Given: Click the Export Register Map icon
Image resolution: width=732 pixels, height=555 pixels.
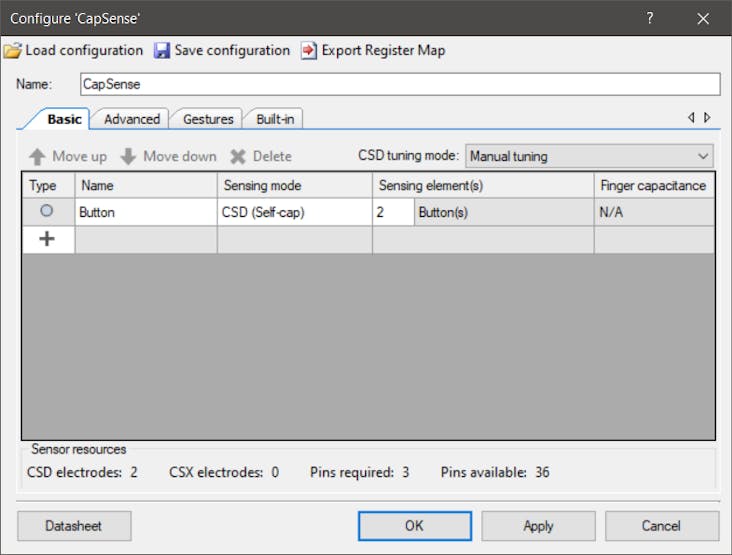Looking at the screenshot, I should coord(309,50).
